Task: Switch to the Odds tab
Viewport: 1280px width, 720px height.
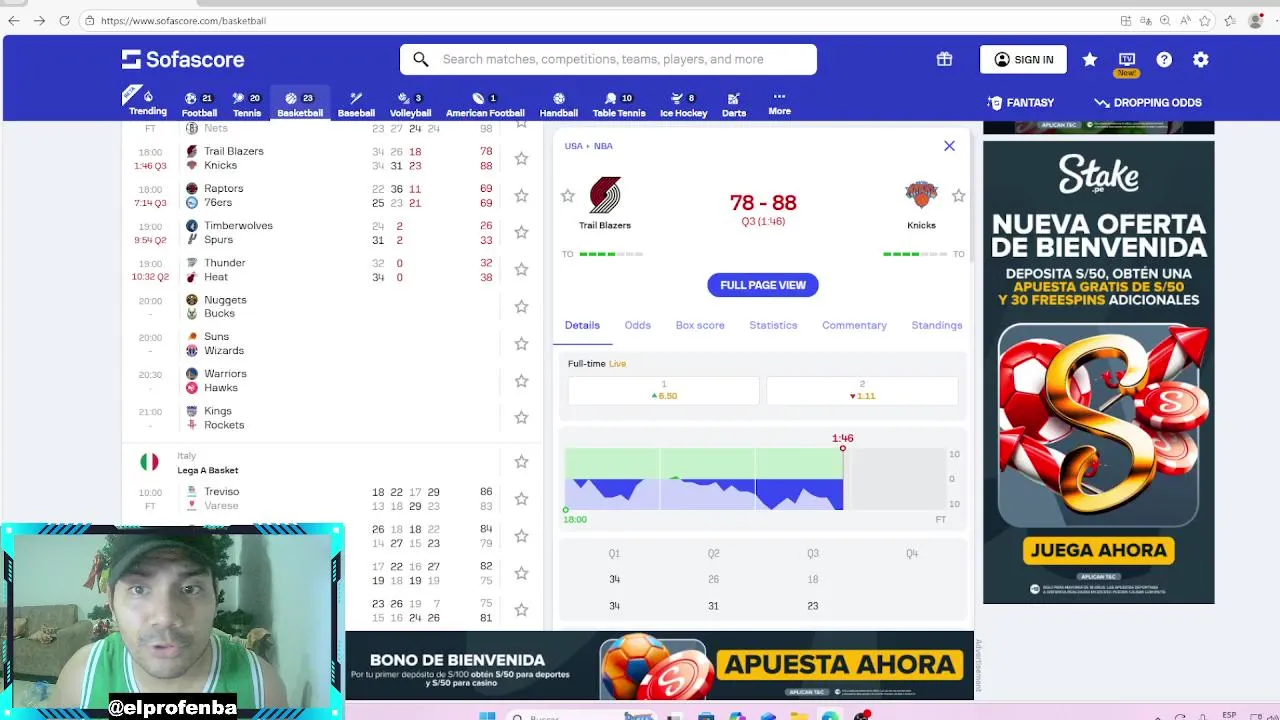Action: click(638, 325)
